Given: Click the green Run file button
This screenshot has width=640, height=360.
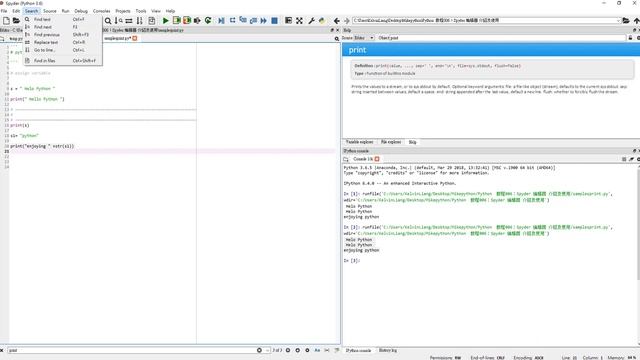Looking at the screenshot, I should coord(165,20).
